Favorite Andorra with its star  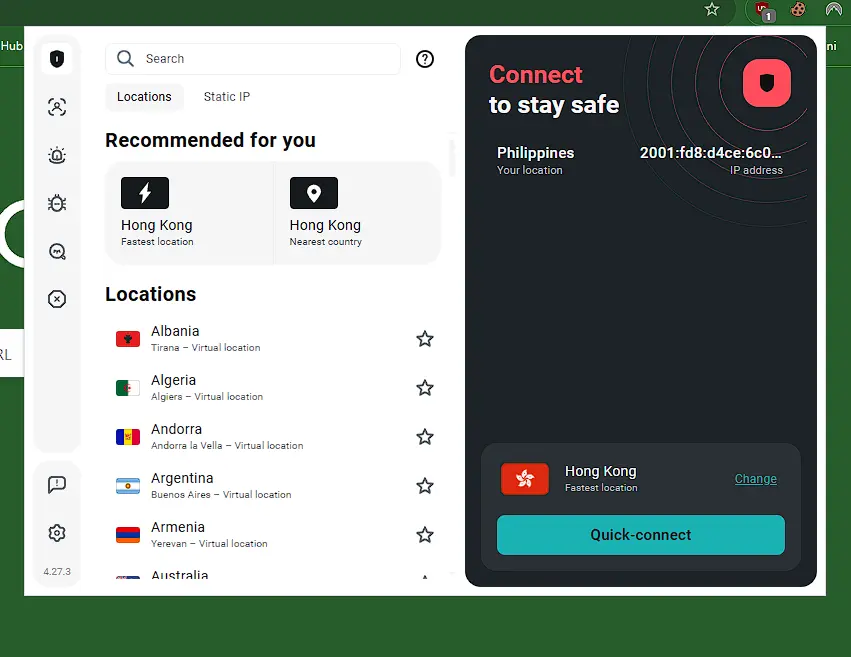coord(424,437)
